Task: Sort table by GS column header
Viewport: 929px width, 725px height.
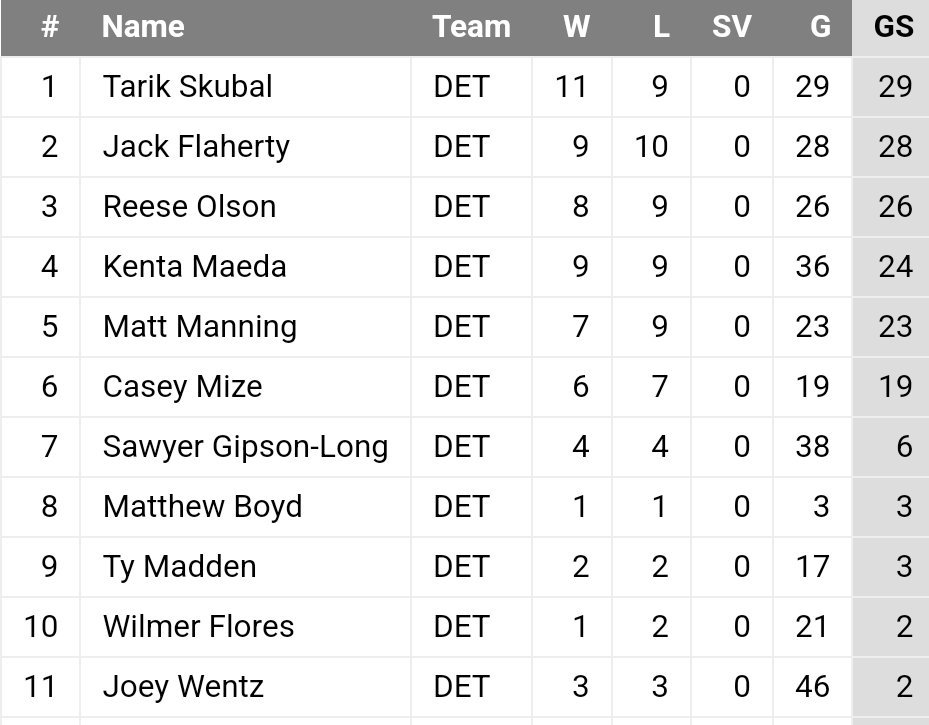Action: (893, 27)
